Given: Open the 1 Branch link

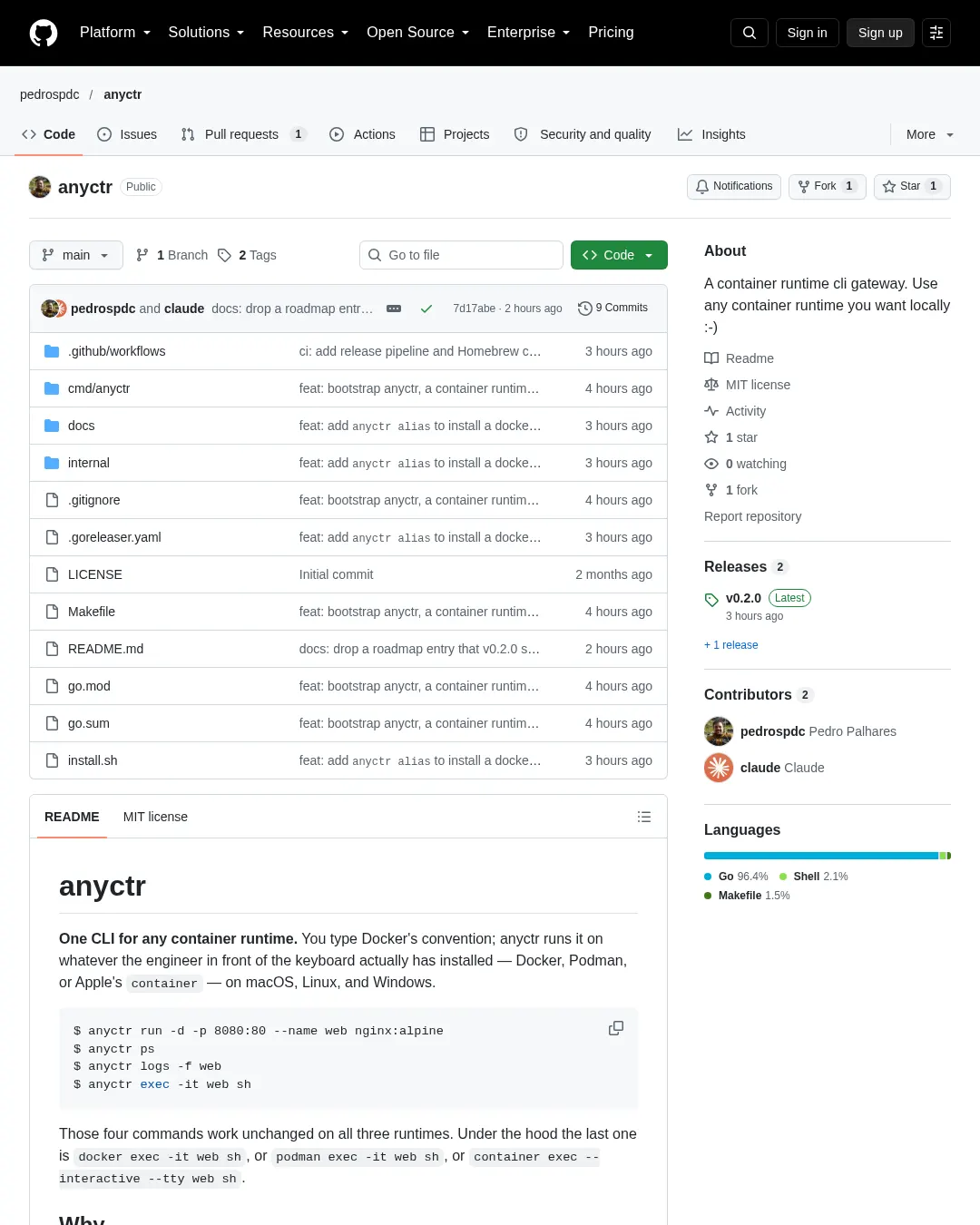Looking at the screenshot, I should 171,255.
